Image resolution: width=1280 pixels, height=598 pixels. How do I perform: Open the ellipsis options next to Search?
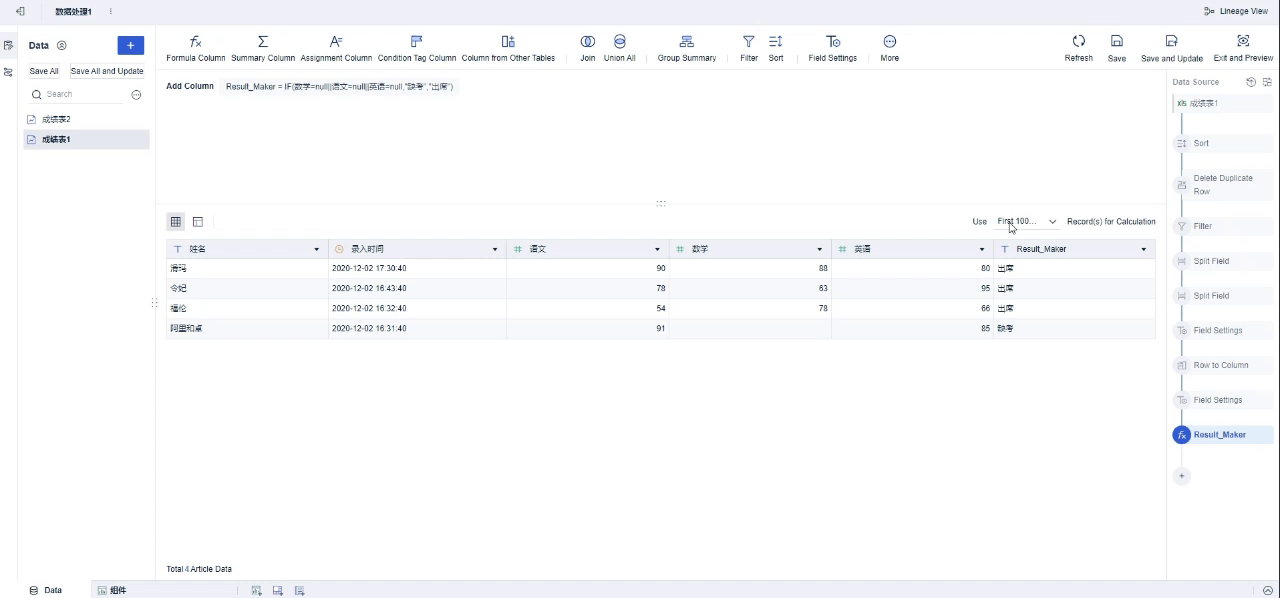[137, 94]
